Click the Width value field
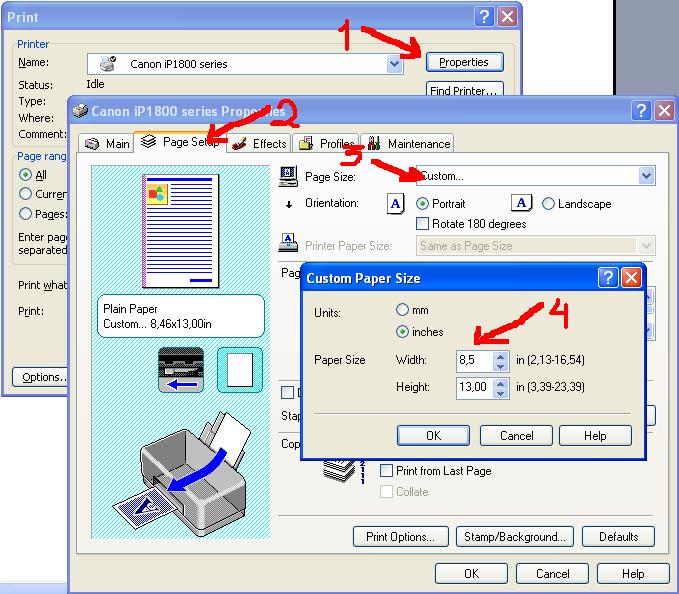The height and width of the screenshot is (594, 679). pos(475,361)
